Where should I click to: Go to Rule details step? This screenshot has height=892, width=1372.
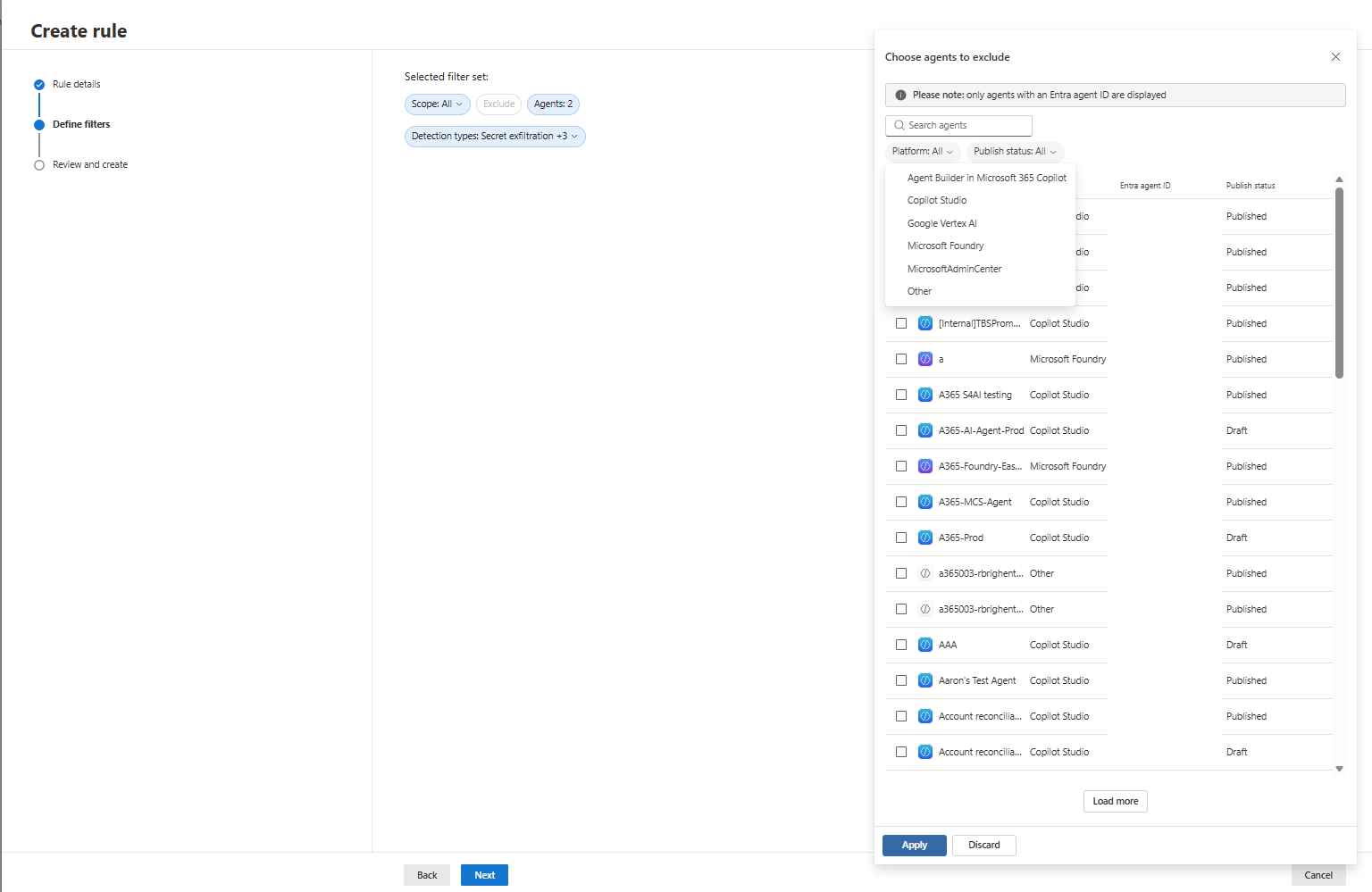(x=77, y=85)
